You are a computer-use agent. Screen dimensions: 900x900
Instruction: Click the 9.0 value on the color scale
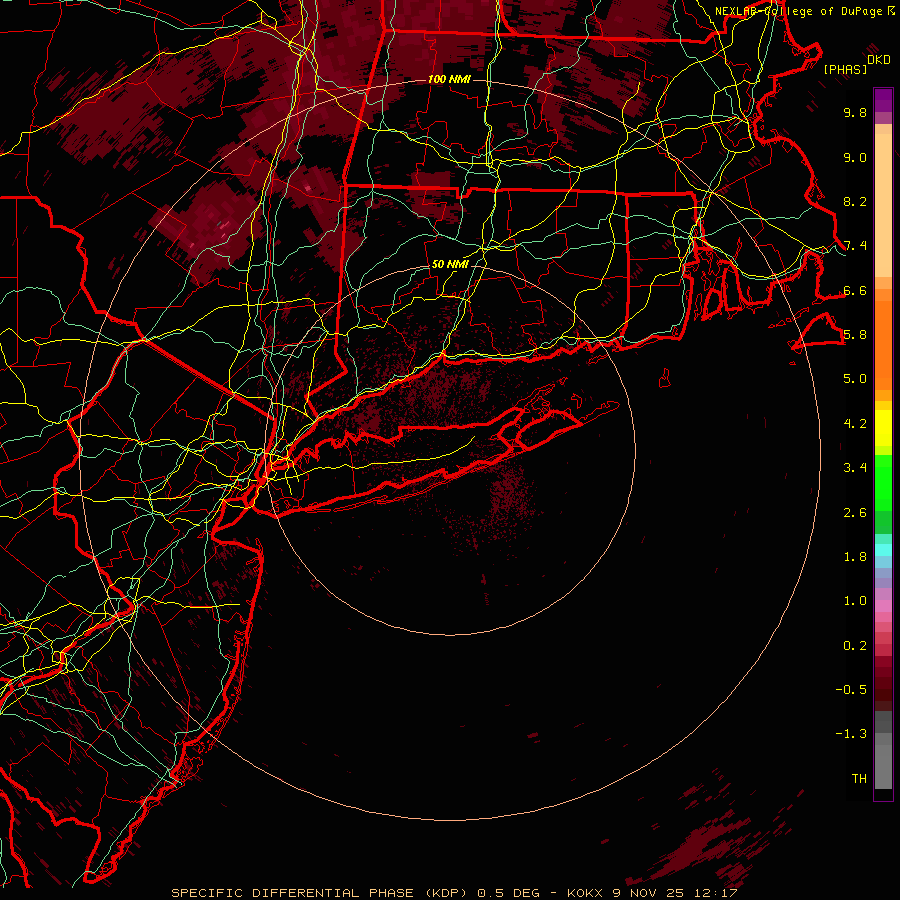click(x=855, y=157)
